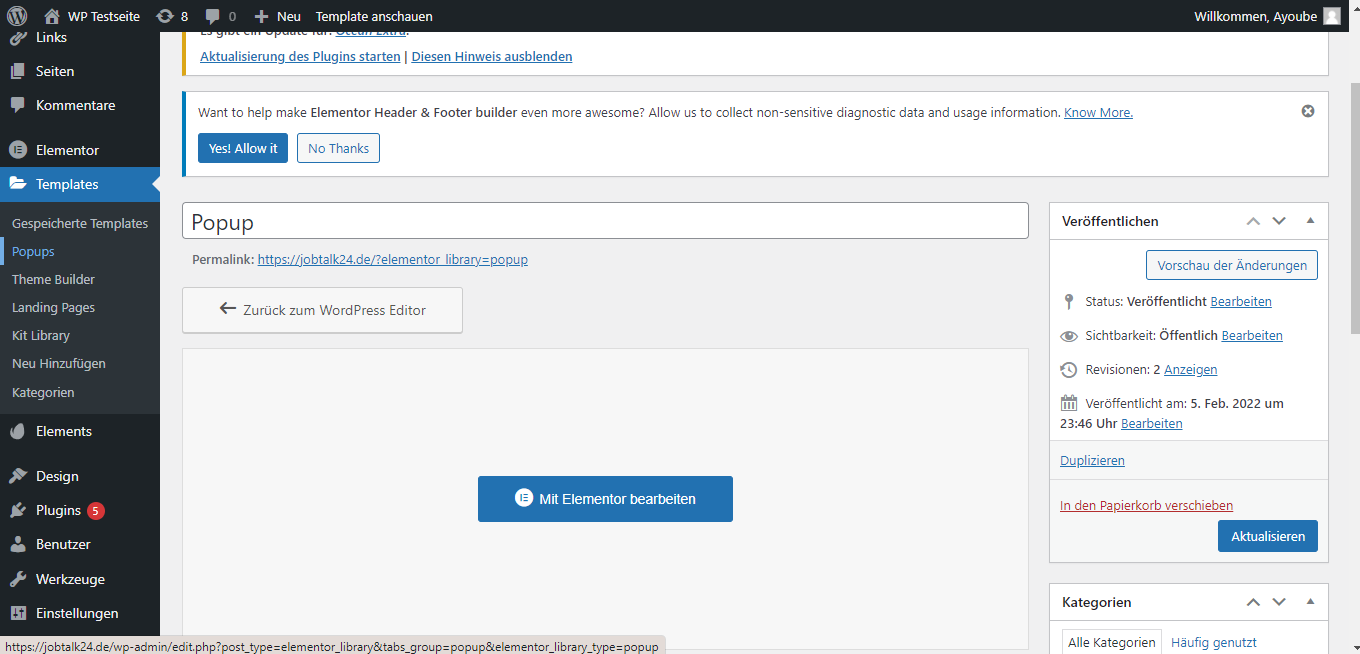Click the plus icon next to Neu
Viewport: 1360px width, 654px height.
click(261, 16)
